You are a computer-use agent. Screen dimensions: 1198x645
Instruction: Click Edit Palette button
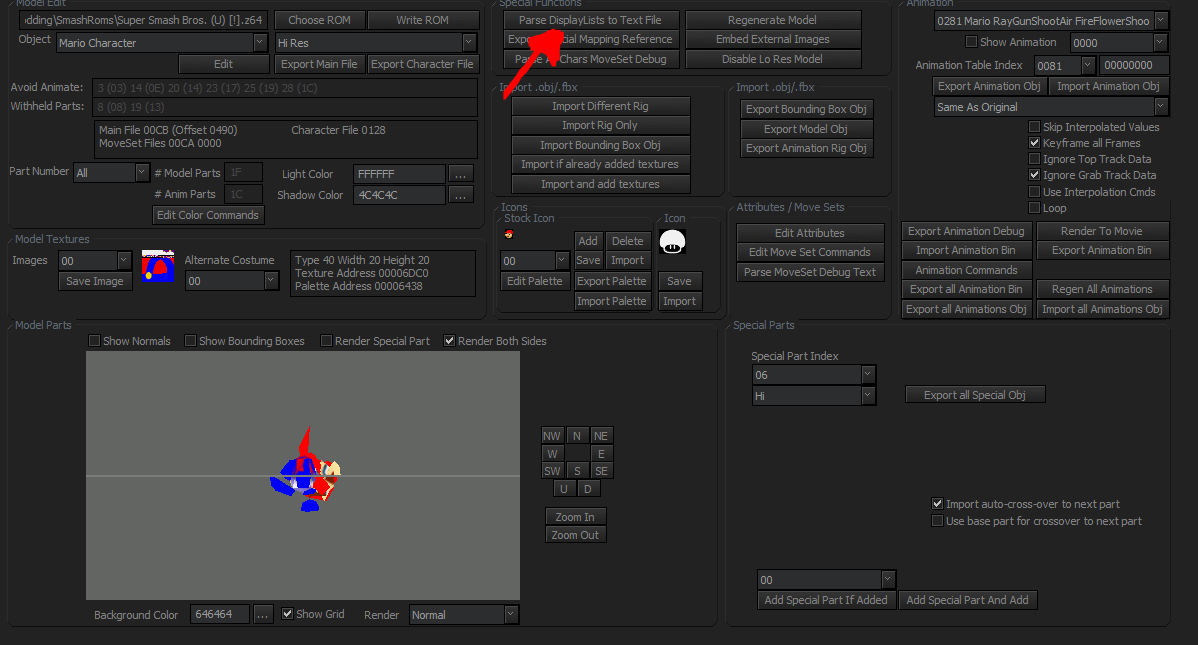pyautogui.click(x=535, y=281)
